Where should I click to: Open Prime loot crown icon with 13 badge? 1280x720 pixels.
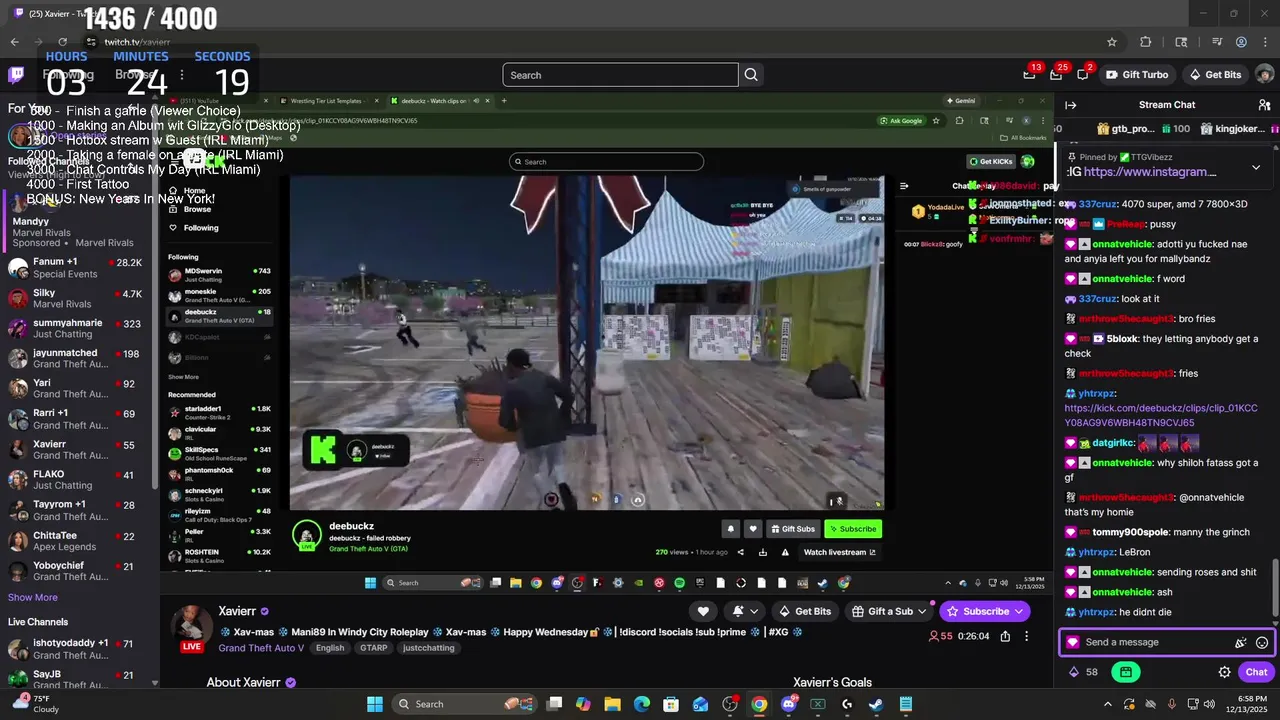(x=1030, y=75)
